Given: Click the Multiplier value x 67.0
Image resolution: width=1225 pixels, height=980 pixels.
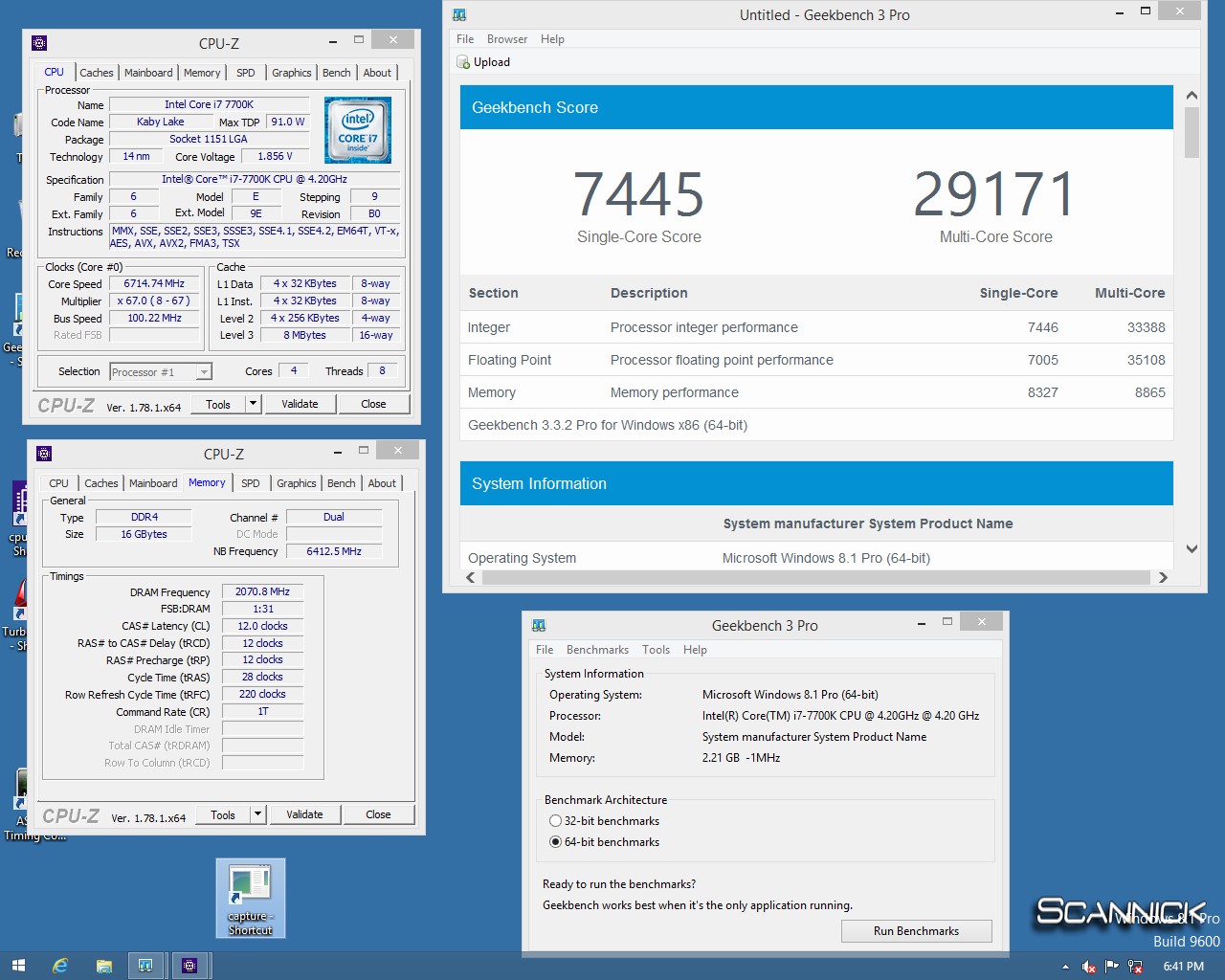Looking at the screenshot, I should click(154, 301).
